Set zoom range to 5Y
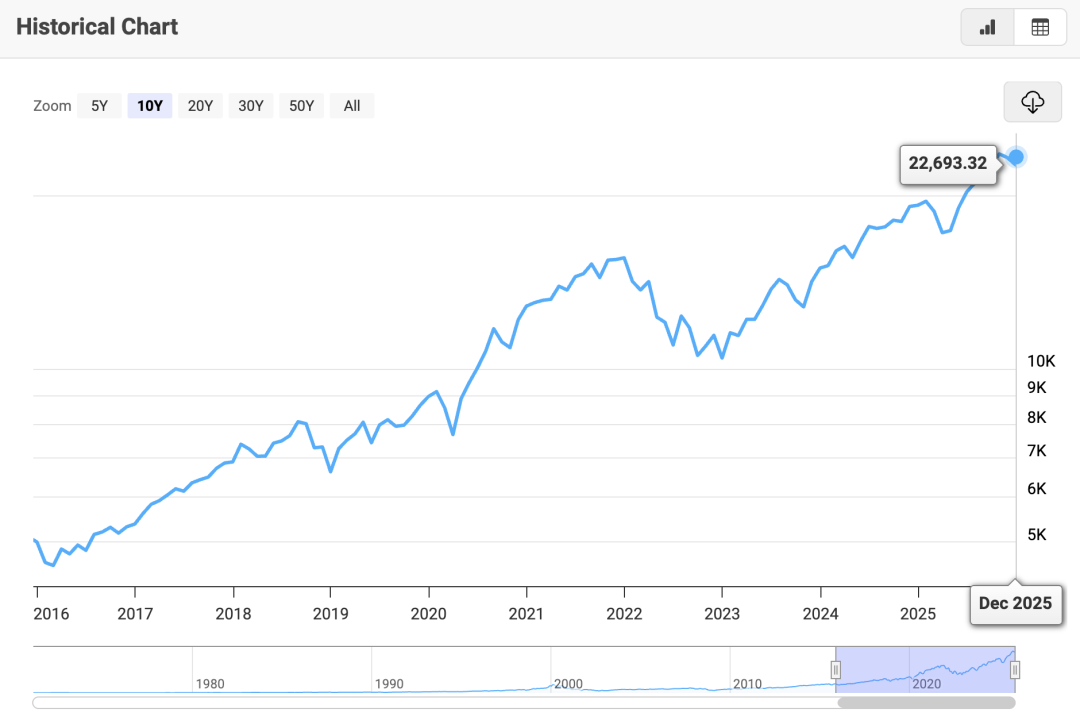The width and height of the screenshot is (1080, 724). [99, 106]
